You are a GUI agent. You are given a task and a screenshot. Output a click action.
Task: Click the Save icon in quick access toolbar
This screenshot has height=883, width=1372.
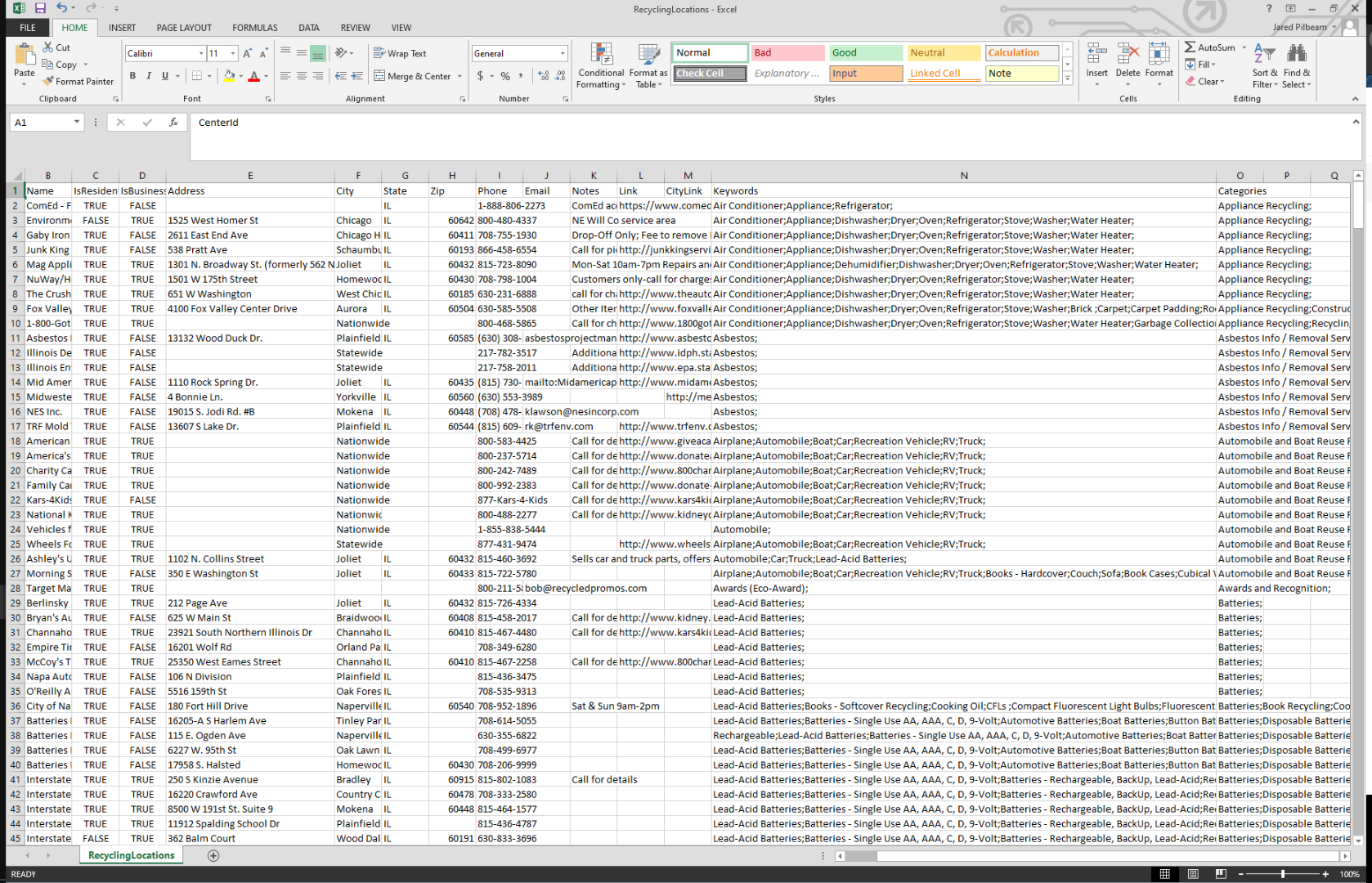pos(40,8)
